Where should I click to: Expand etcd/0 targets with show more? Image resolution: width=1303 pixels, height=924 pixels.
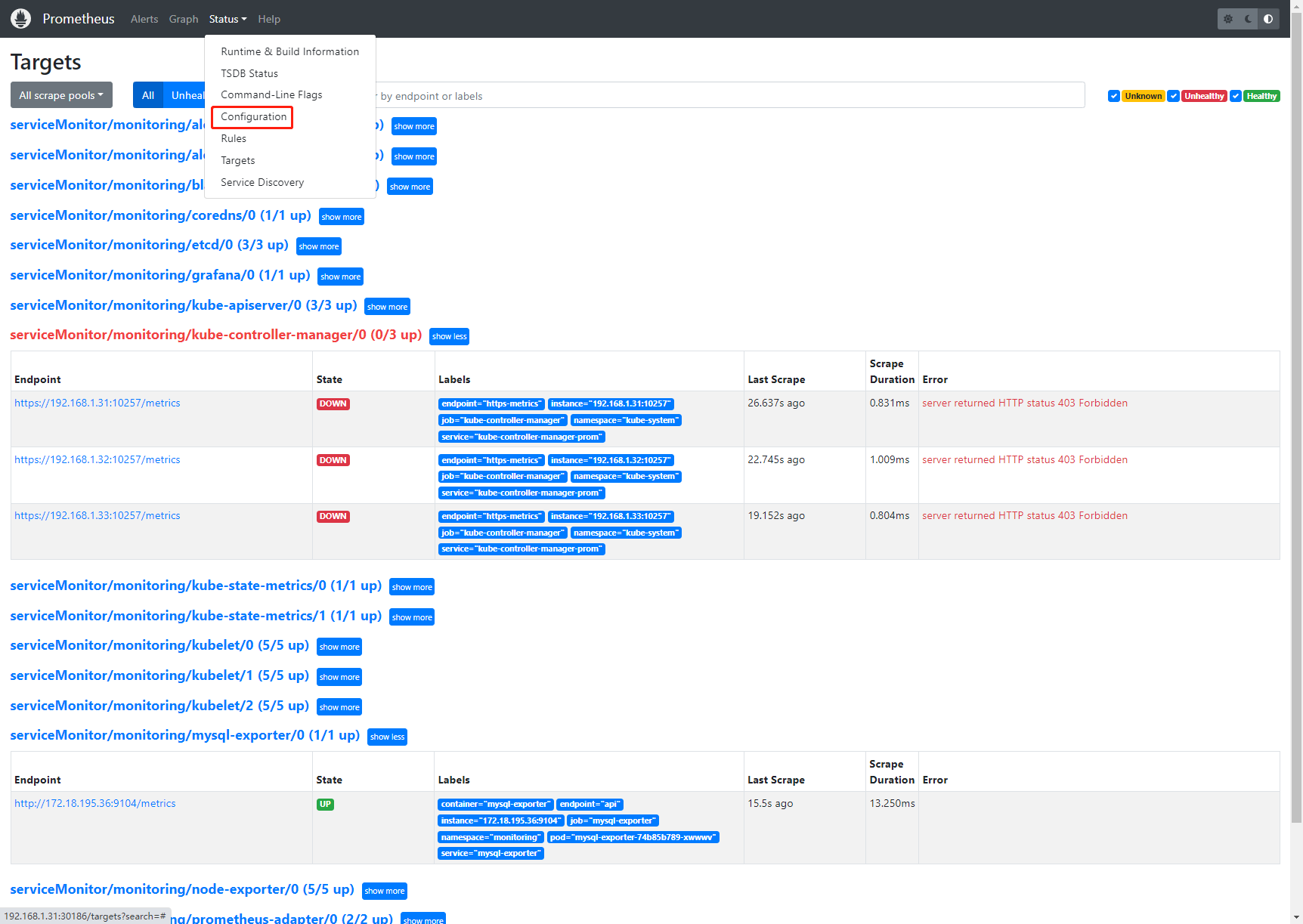[319, 246]
